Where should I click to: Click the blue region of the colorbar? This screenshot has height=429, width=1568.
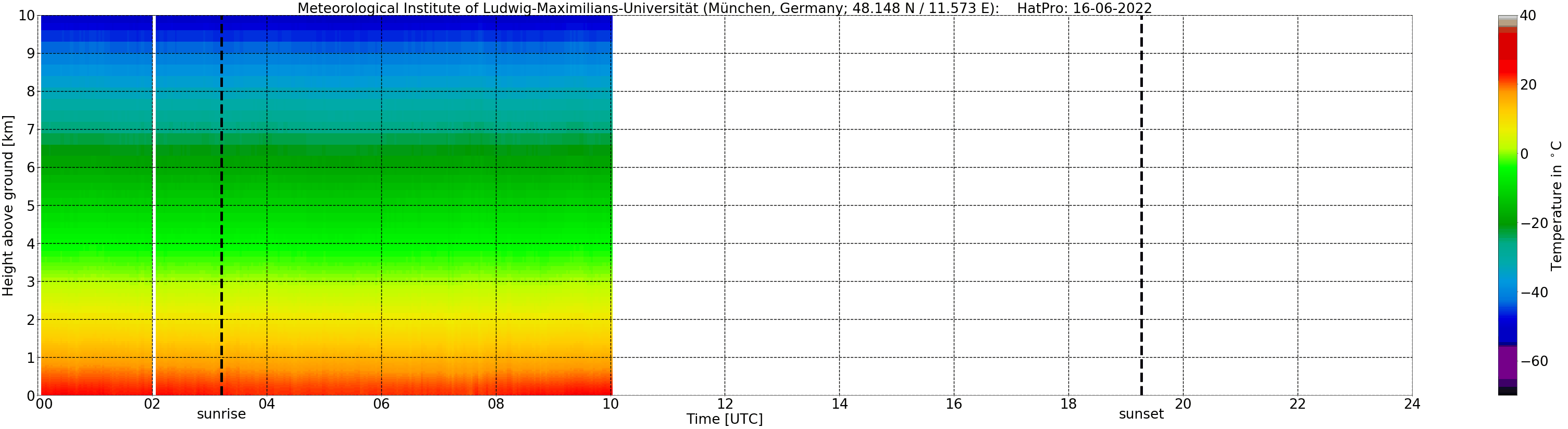pyautogui.click(x=1507, y=304)
